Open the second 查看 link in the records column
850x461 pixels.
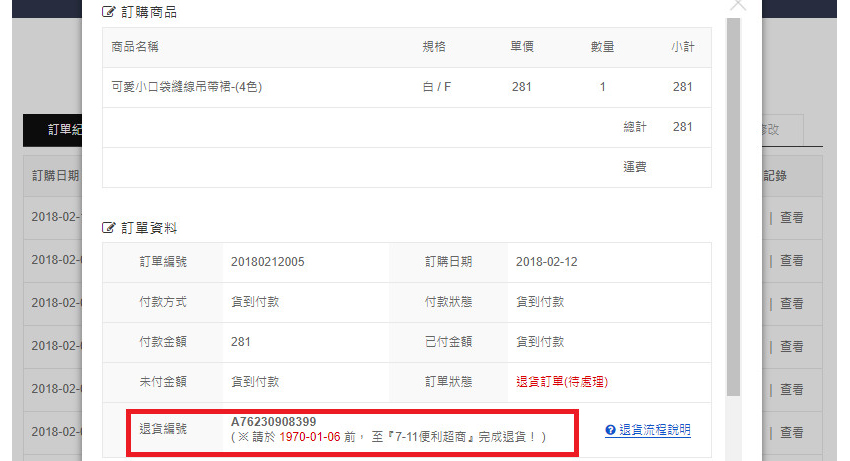pyautogui.click(x=792, y=260)
